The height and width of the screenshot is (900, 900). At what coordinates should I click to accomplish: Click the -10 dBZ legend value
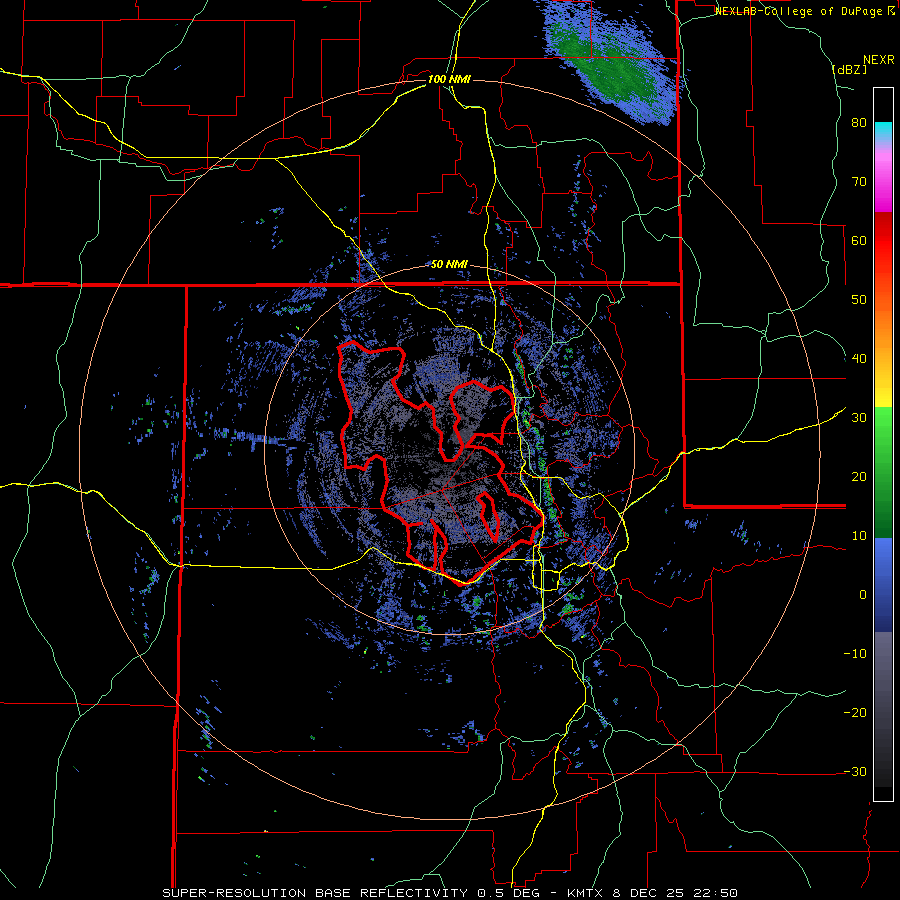(x=855, y=654)
